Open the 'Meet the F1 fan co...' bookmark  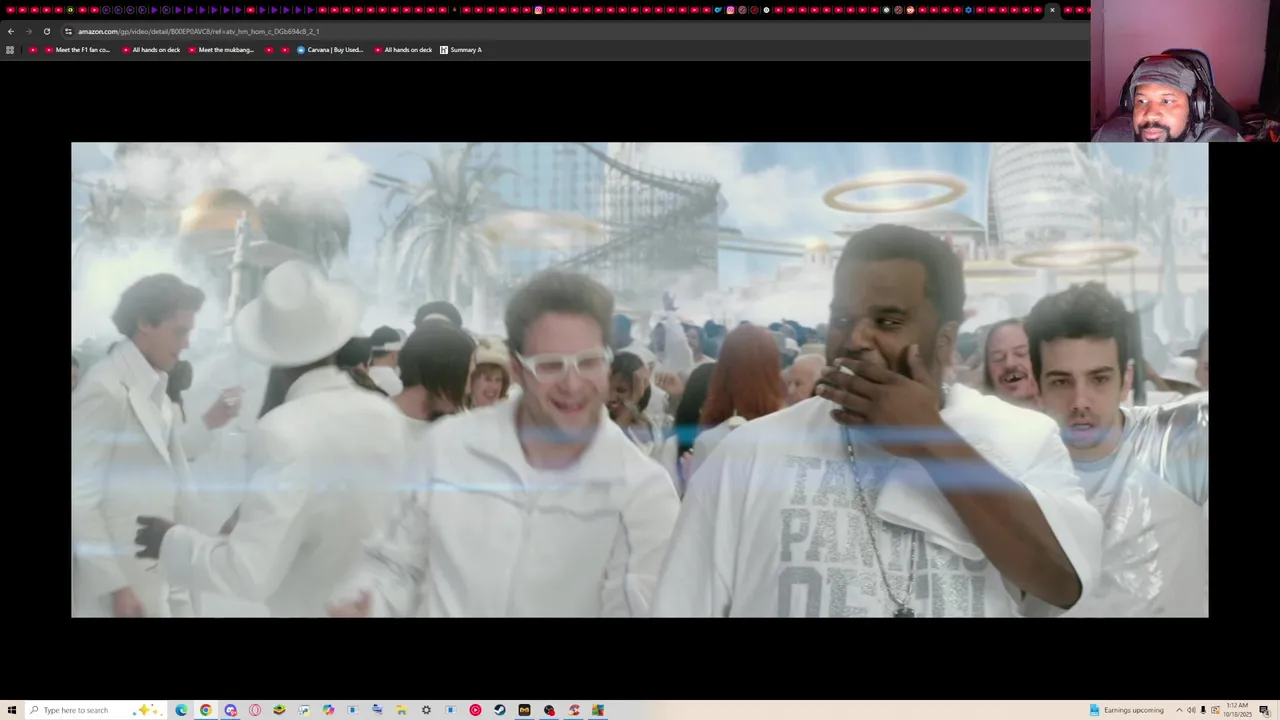[78, 50]
